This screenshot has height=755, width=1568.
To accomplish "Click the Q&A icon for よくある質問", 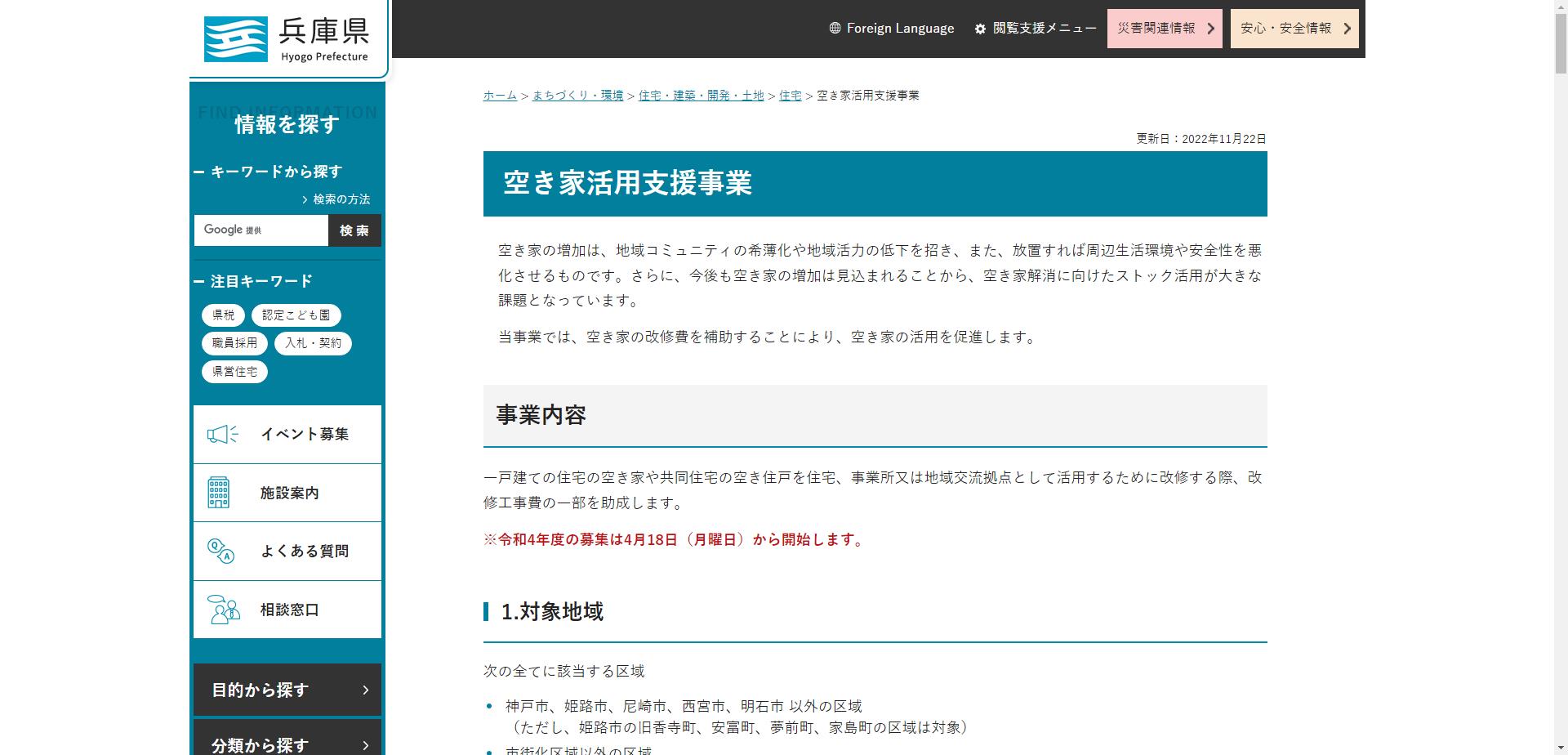I will (x=220, y=552).
